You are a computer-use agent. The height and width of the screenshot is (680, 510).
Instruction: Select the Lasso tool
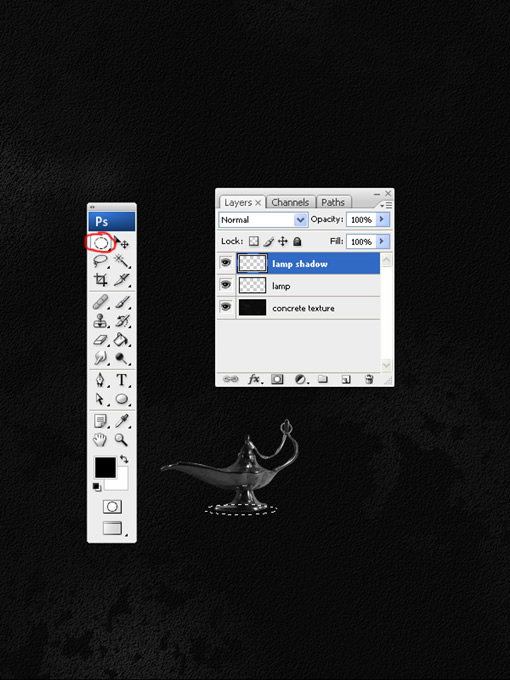tap(100, 261)
